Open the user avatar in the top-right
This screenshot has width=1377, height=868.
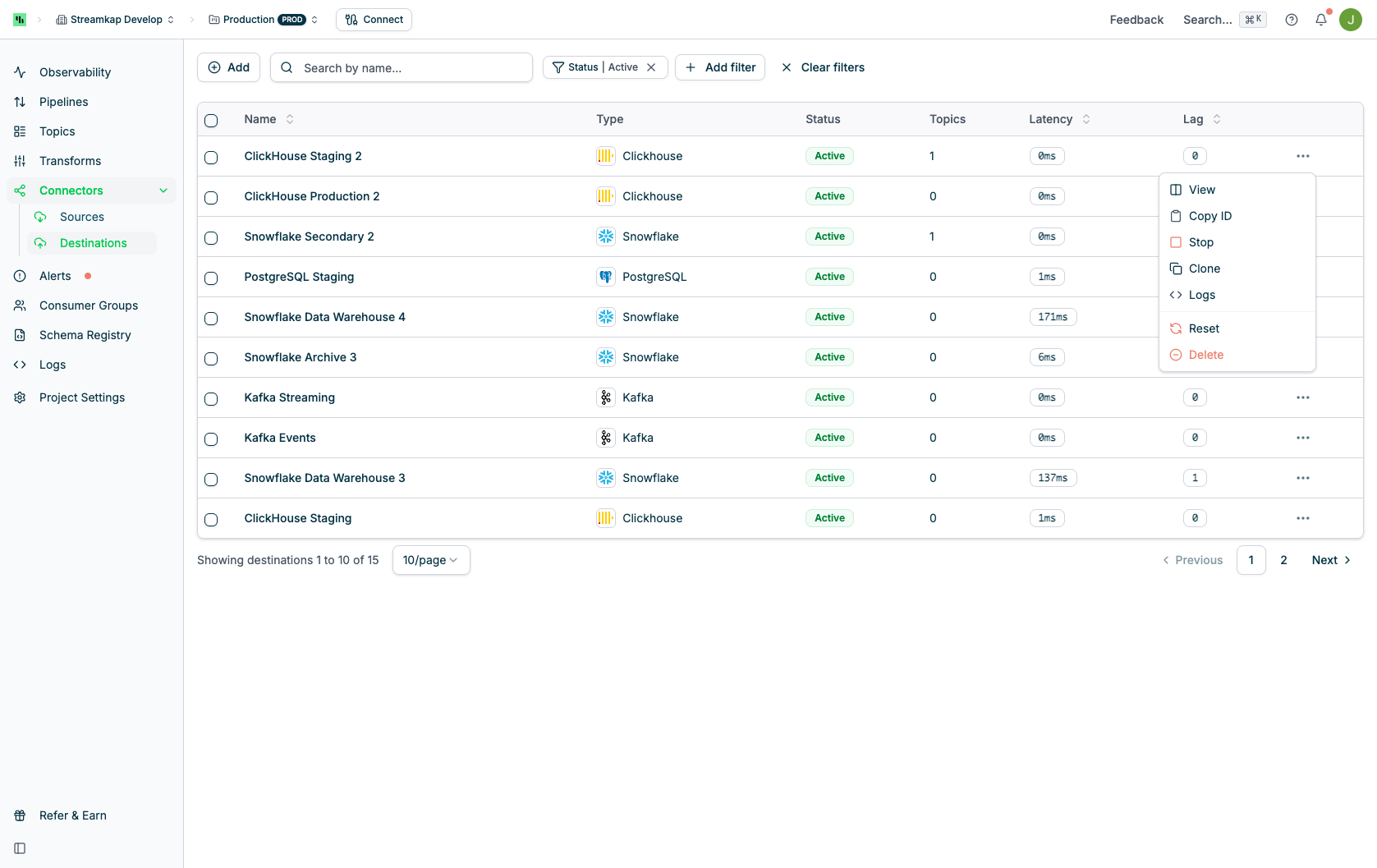click(x=1351, y=19)
